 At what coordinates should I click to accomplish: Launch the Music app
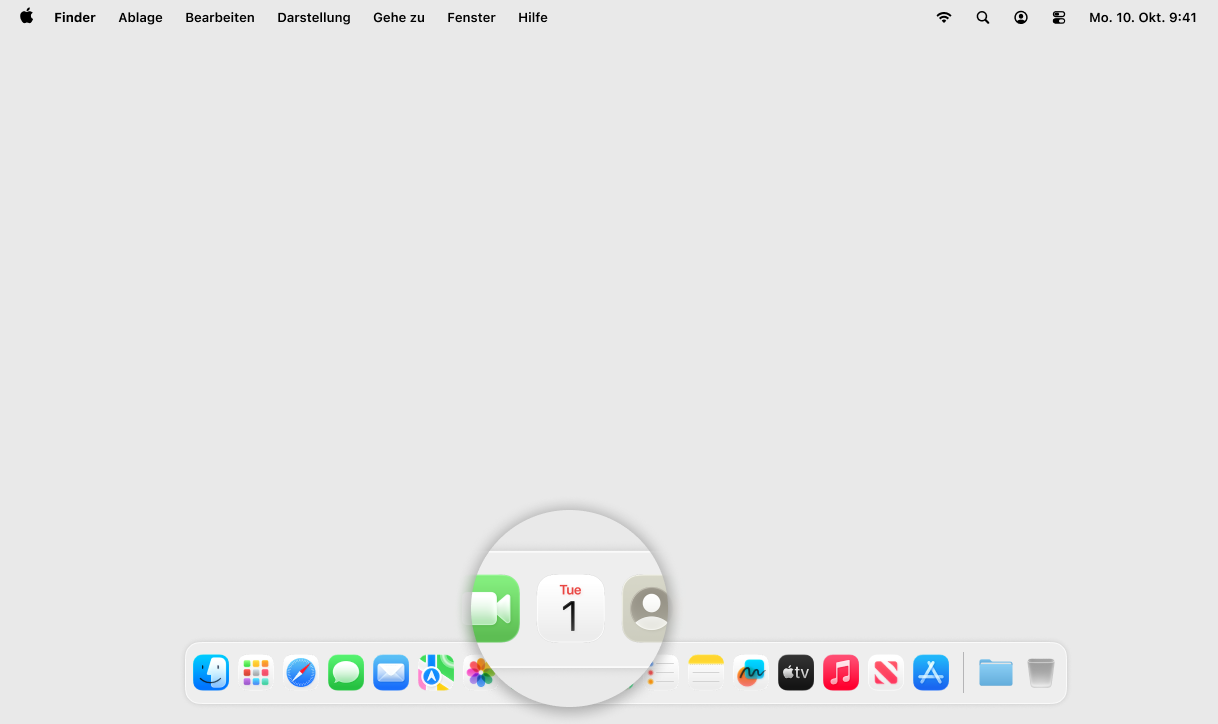coord(841,673)
